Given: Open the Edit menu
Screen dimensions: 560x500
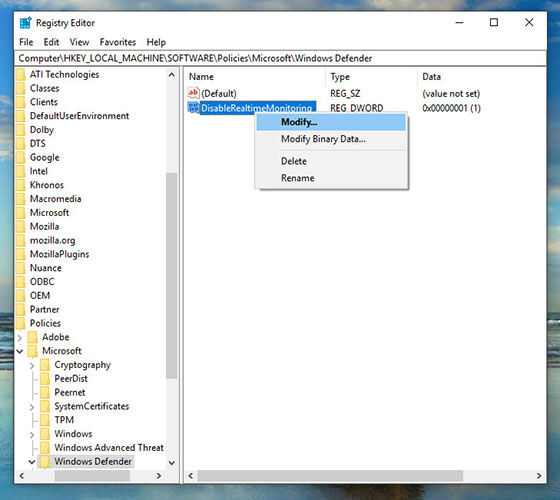Looking at the screenshot, I should tap(51, 42).
